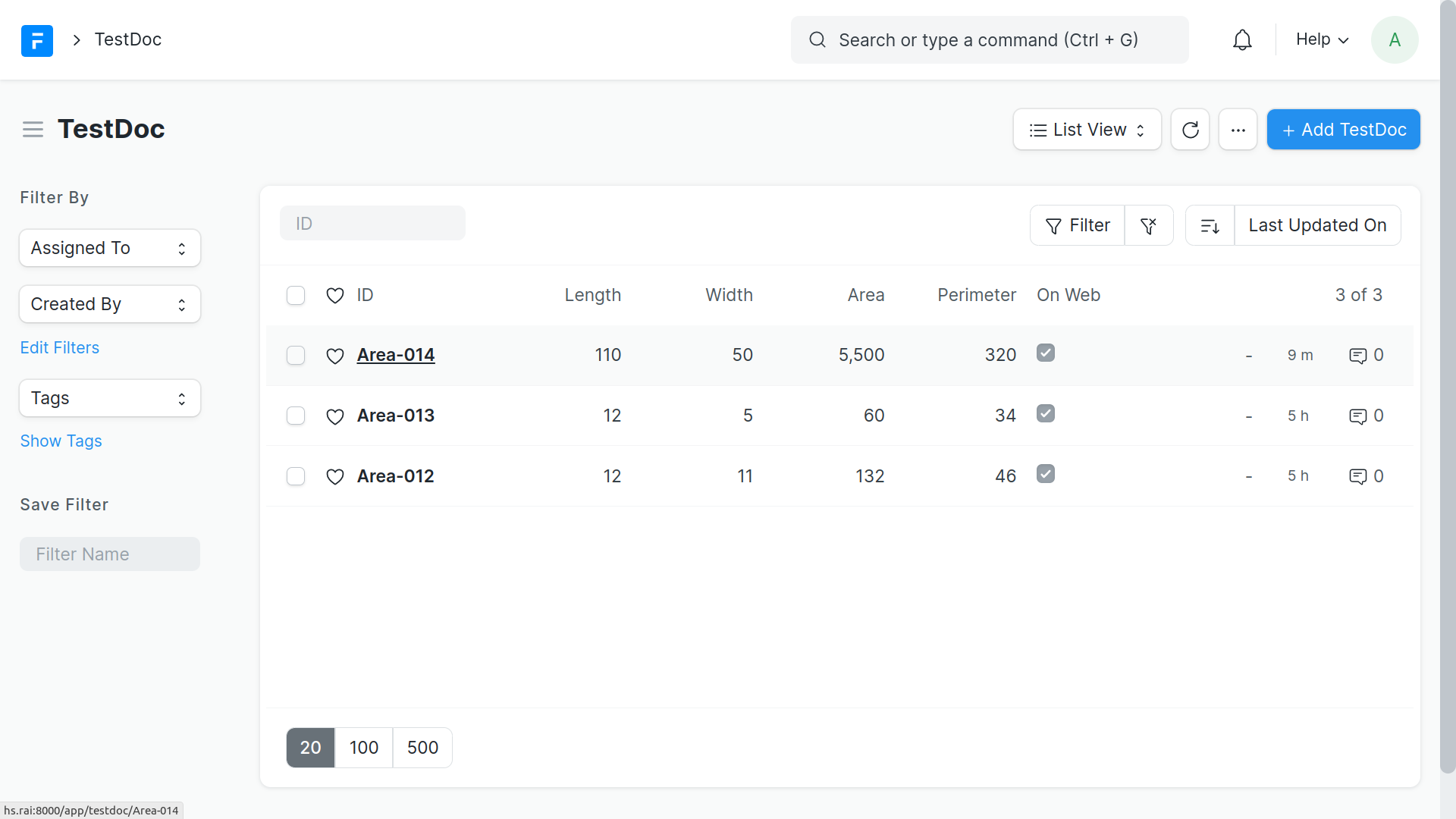
Task: Like Area-013 with heart icon
Action: coord(334,416)
